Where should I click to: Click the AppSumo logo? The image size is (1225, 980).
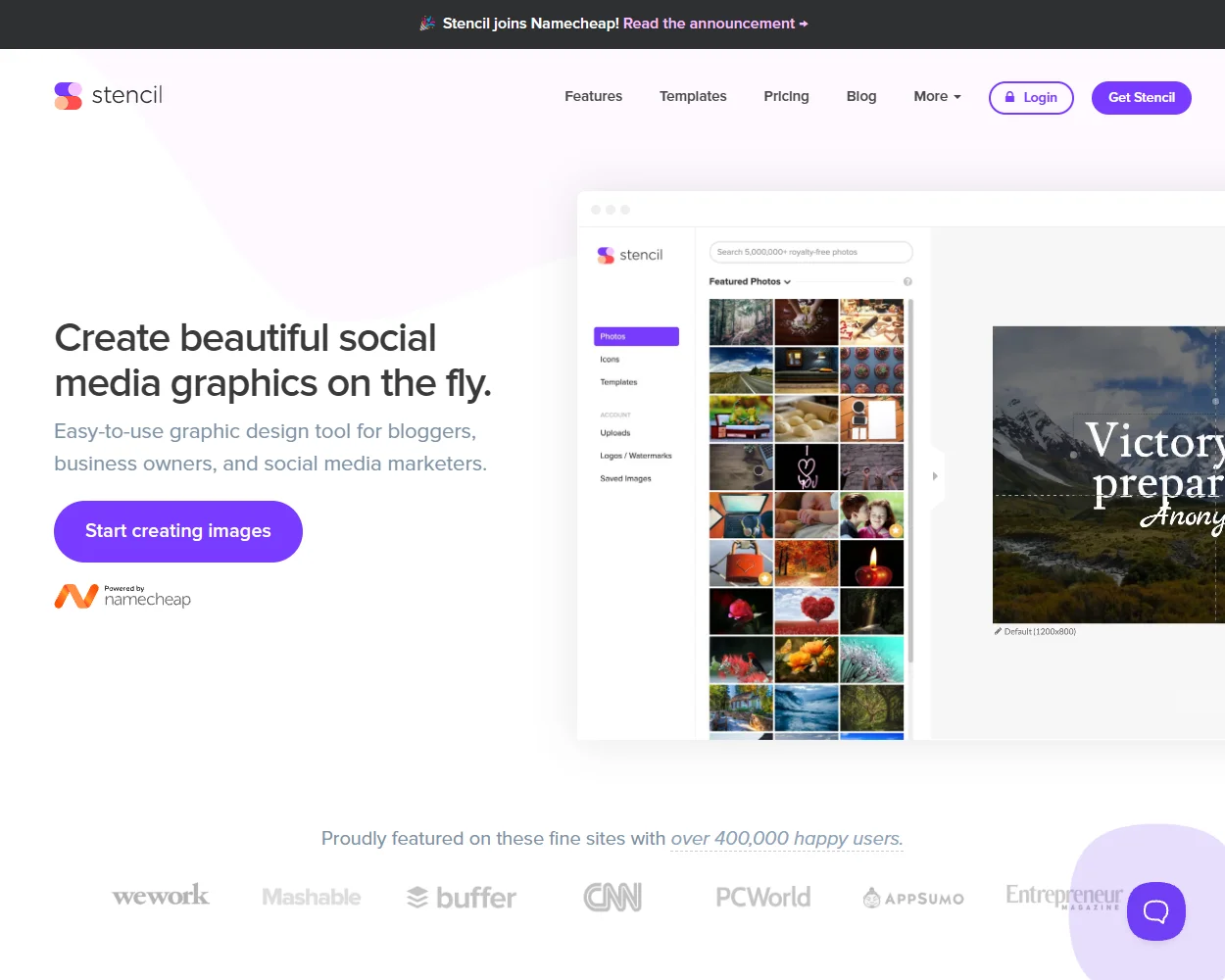(913, 898)
